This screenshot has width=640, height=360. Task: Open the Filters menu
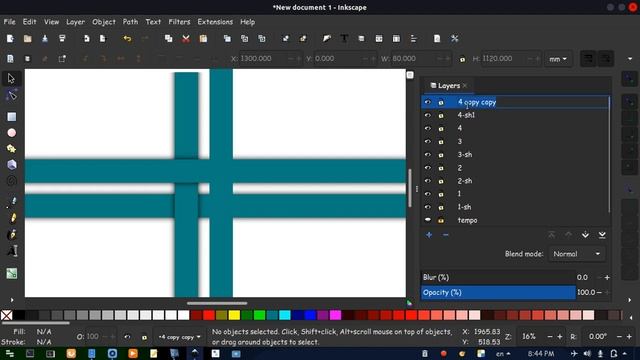click(179, 22)
